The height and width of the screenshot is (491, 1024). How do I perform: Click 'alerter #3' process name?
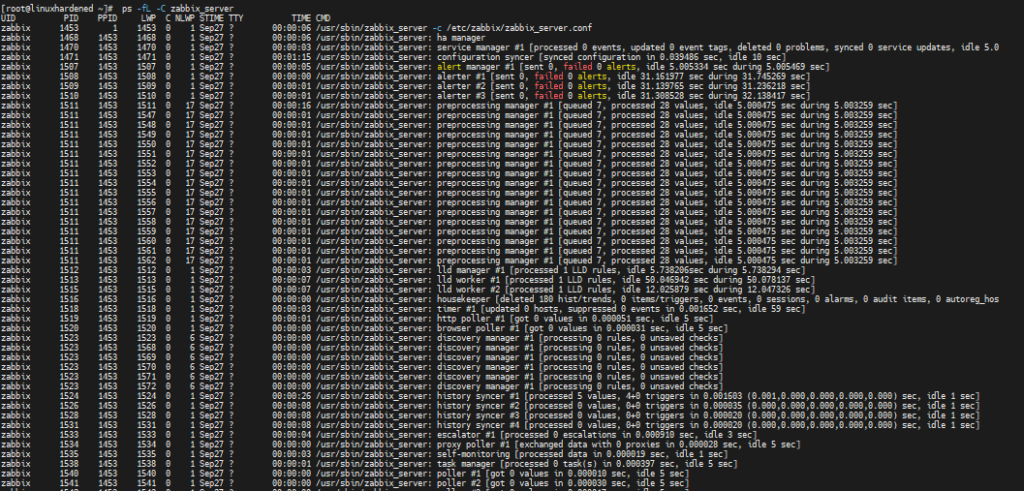(460, 96)
